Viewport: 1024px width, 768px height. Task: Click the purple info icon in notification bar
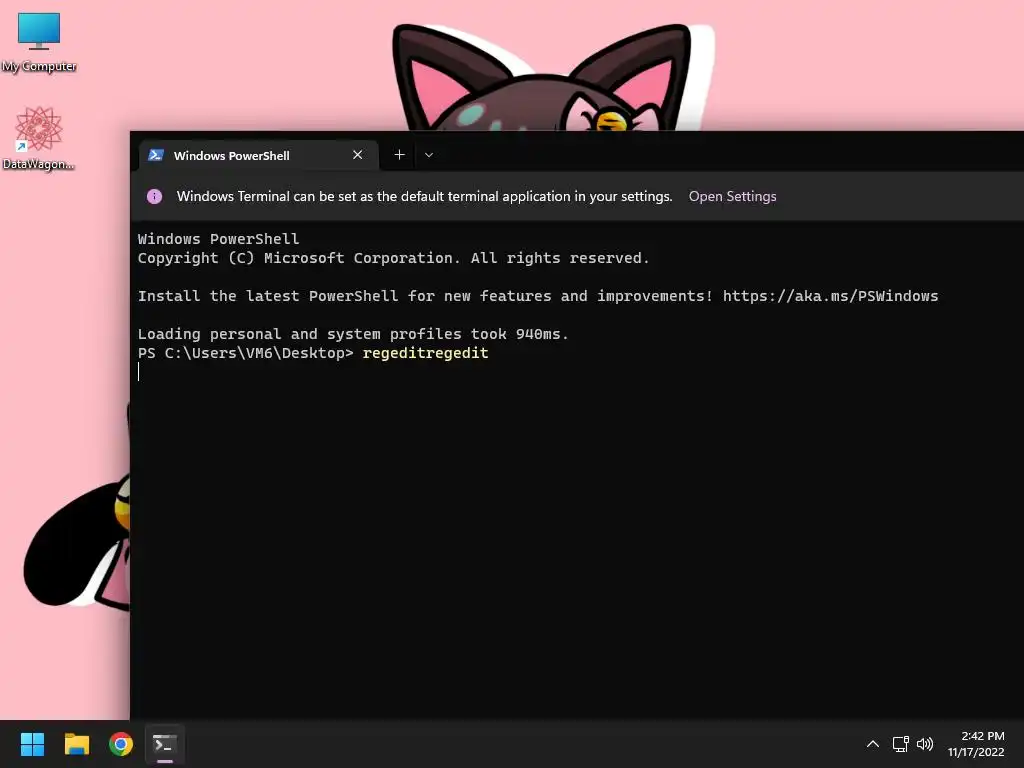click(154, 197)
